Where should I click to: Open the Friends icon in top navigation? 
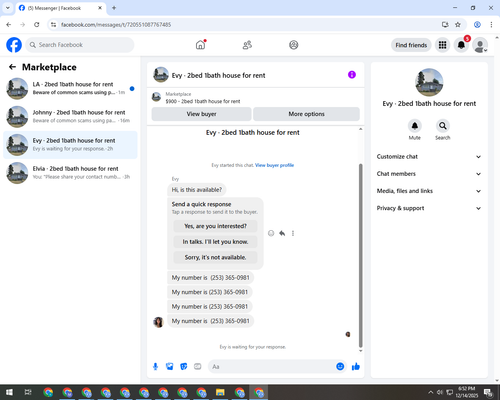coord(247,45)
